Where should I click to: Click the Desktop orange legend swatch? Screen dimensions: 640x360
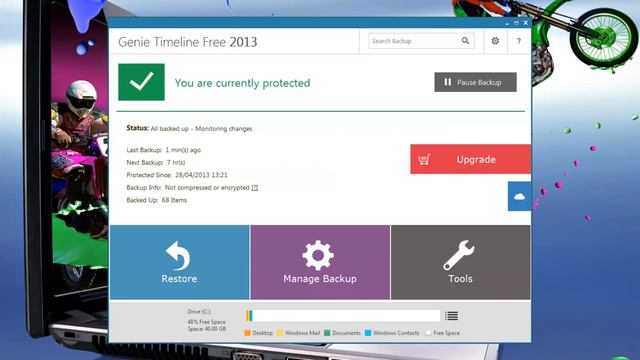[x=247, y=333]
